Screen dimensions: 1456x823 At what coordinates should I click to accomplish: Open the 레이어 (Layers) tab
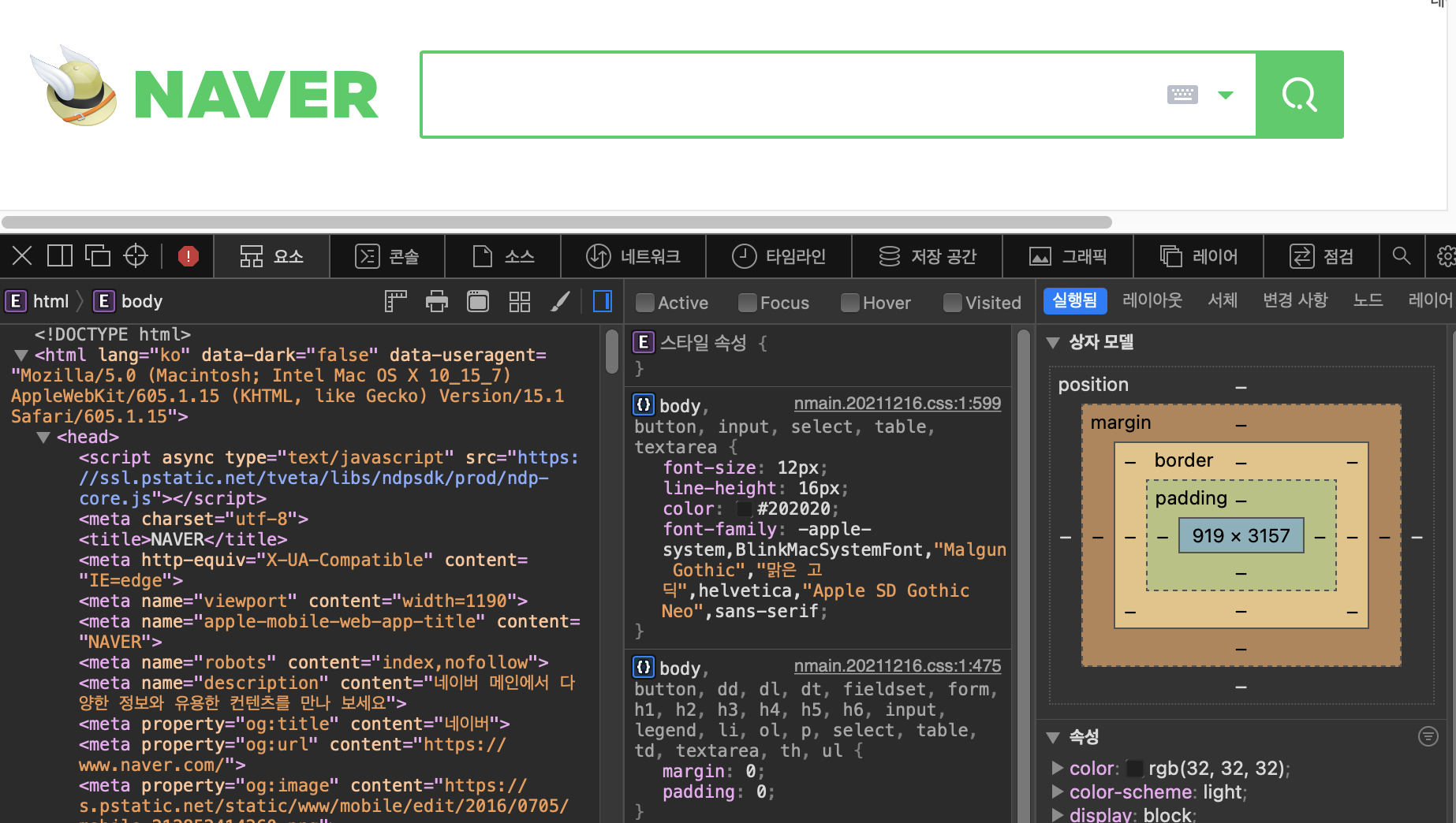click(x=1199, y=256)
